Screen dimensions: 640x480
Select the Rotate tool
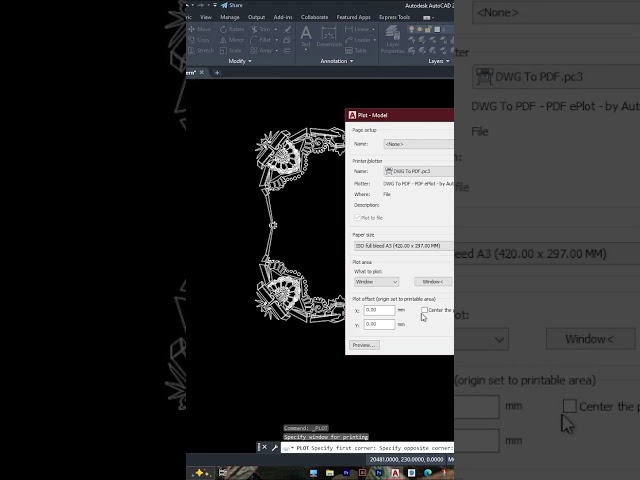tap(232, 29)
